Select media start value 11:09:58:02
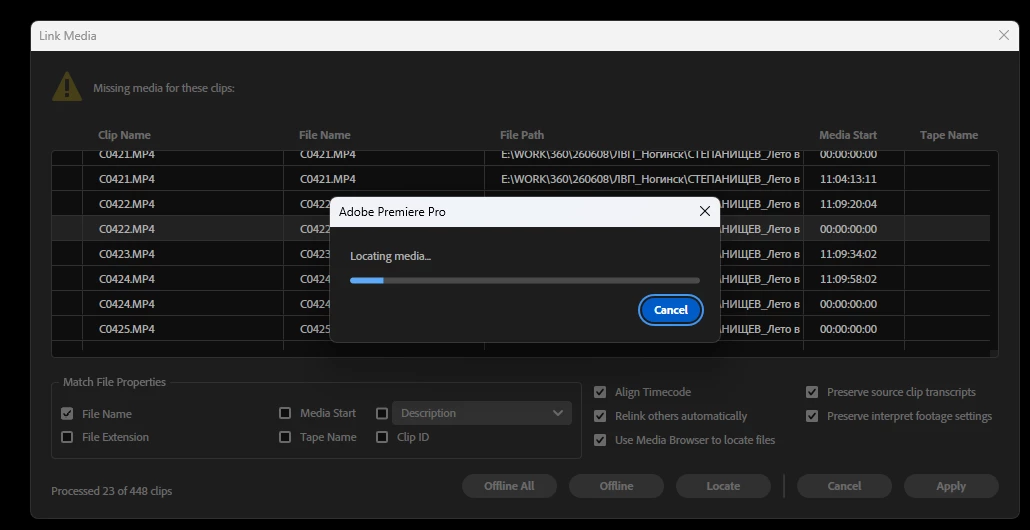 click(x=848, y=278)
